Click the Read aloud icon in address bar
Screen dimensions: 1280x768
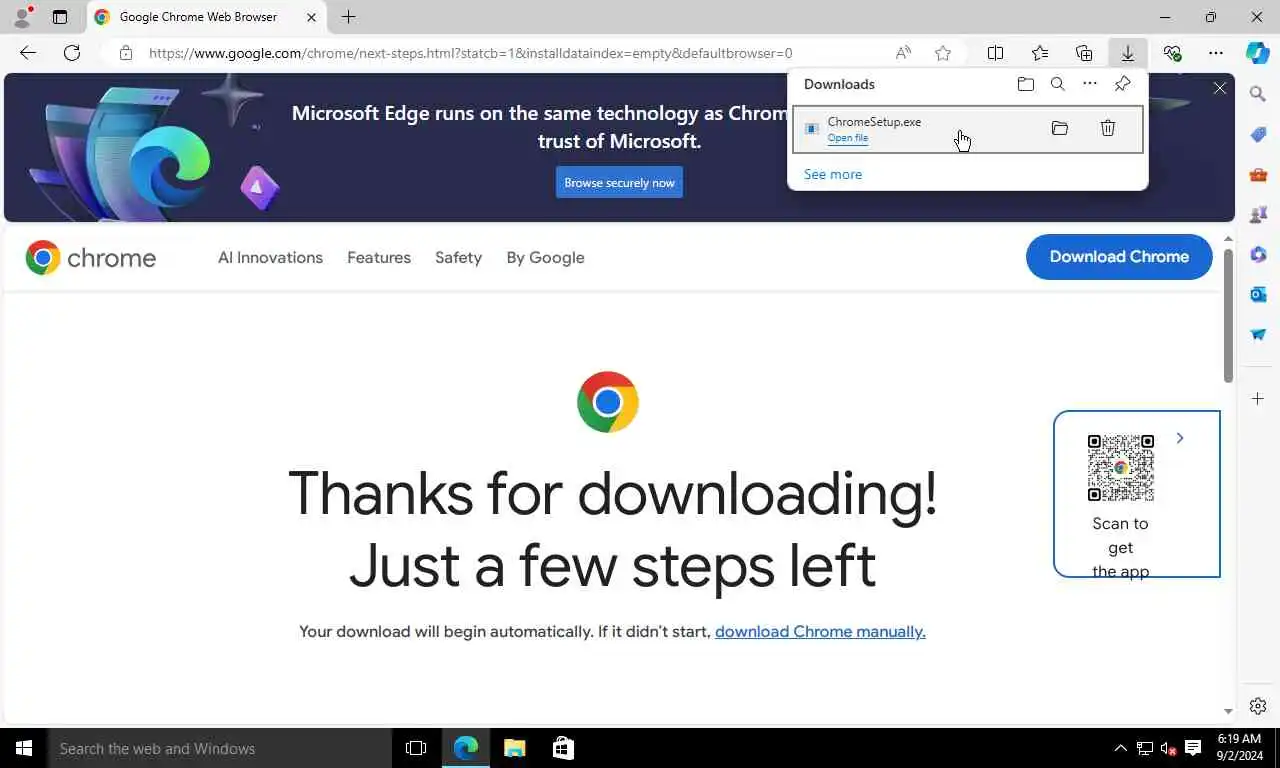point(903,53)
